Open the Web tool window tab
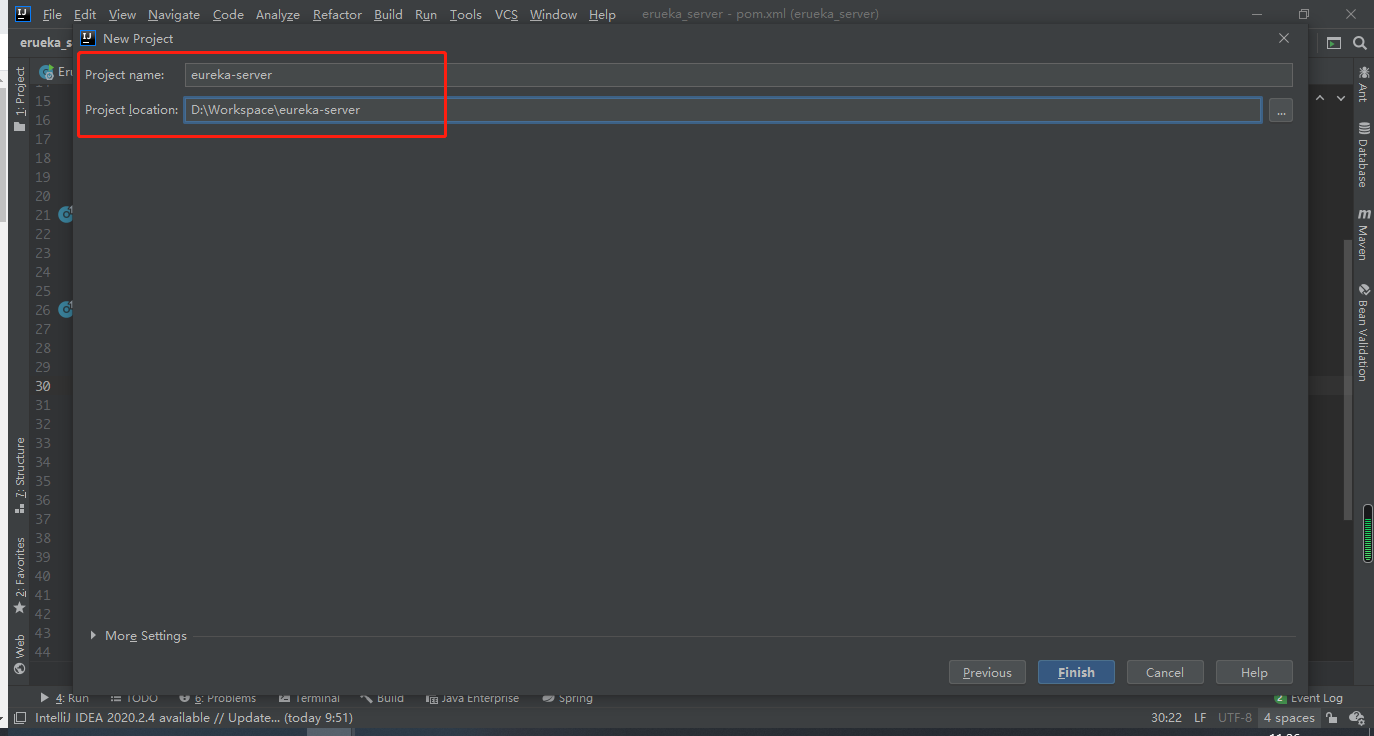The image size is (1374, 736). pos(19,654)
